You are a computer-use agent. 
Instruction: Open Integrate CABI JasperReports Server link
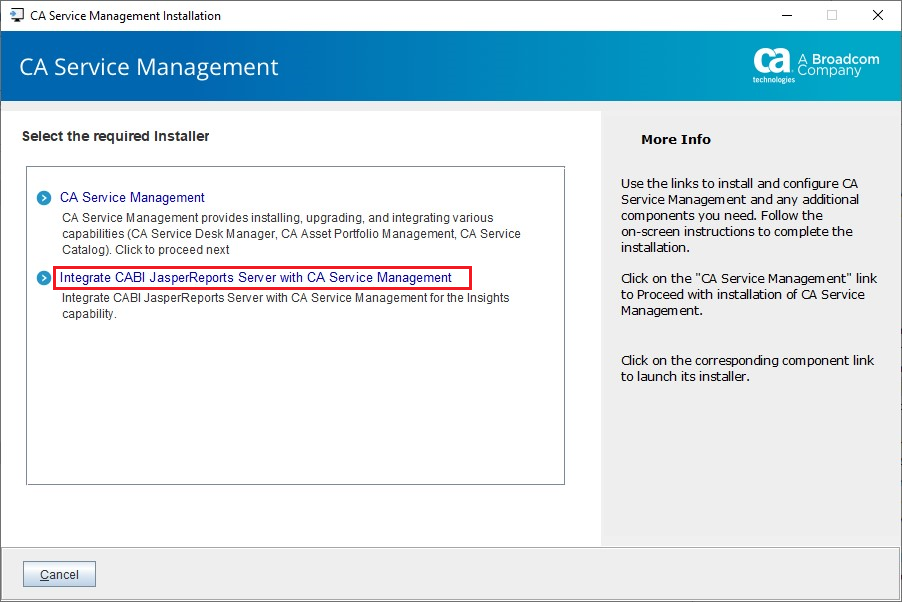point(256,277)
